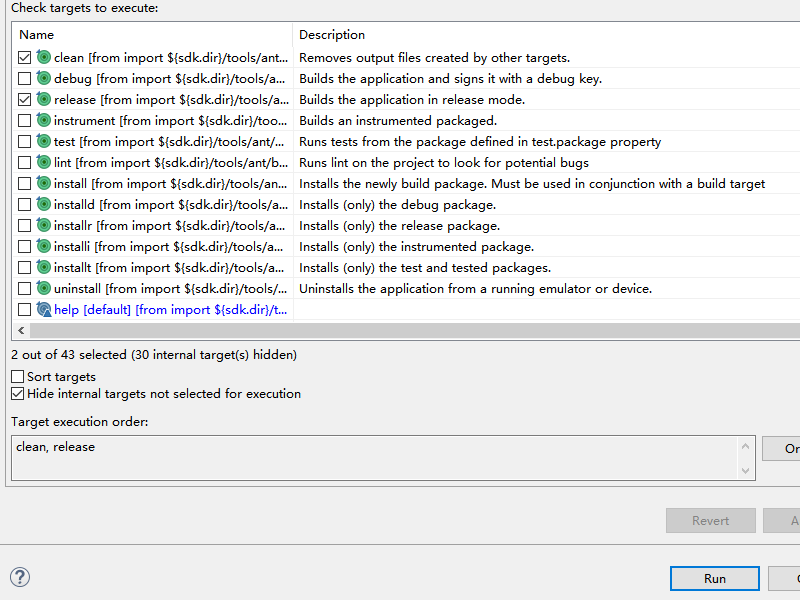Click the lint target's green icon
Viewport: 800px width, 600px height.
coord(44,163)
